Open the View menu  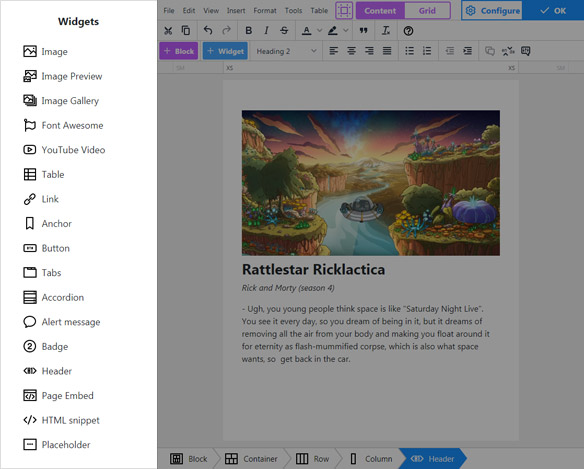click(x=211, y=10)
